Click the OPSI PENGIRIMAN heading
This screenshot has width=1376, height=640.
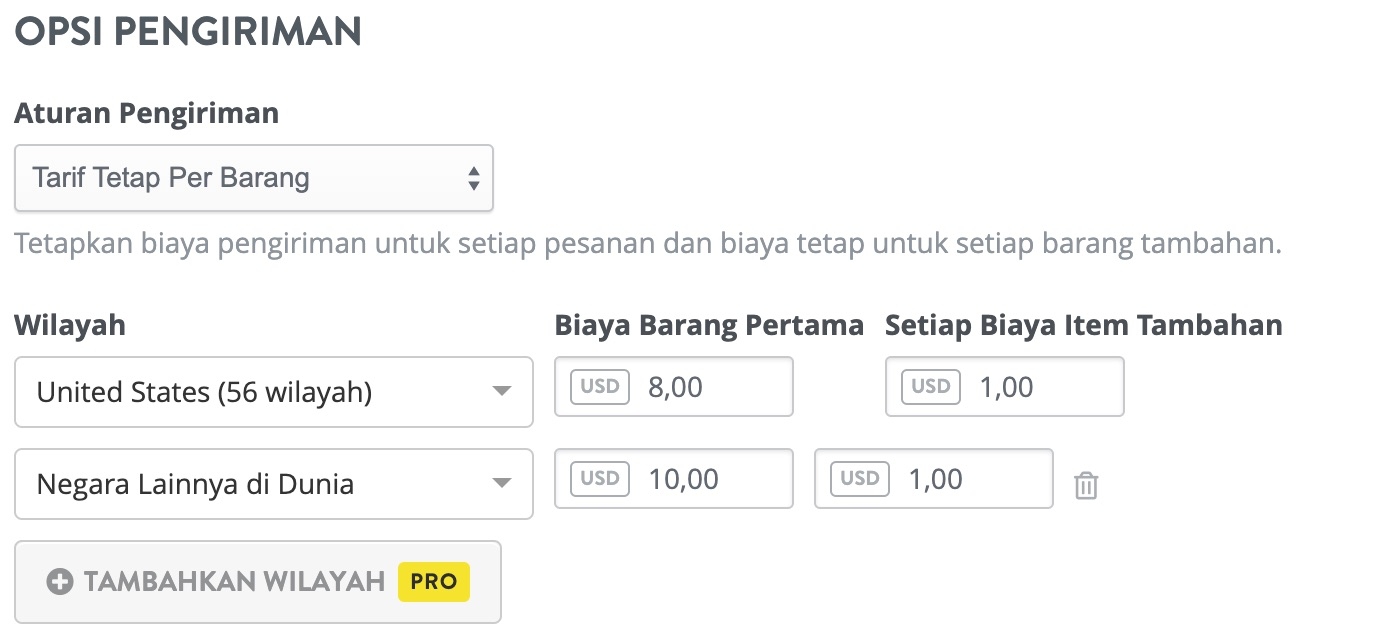tap(188, 32)
